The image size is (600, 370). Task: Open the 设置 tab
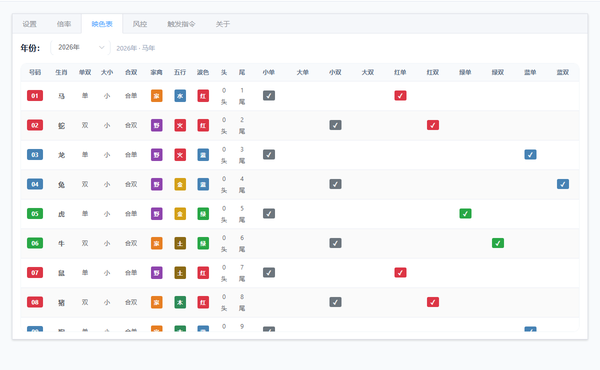pos(29,24)
